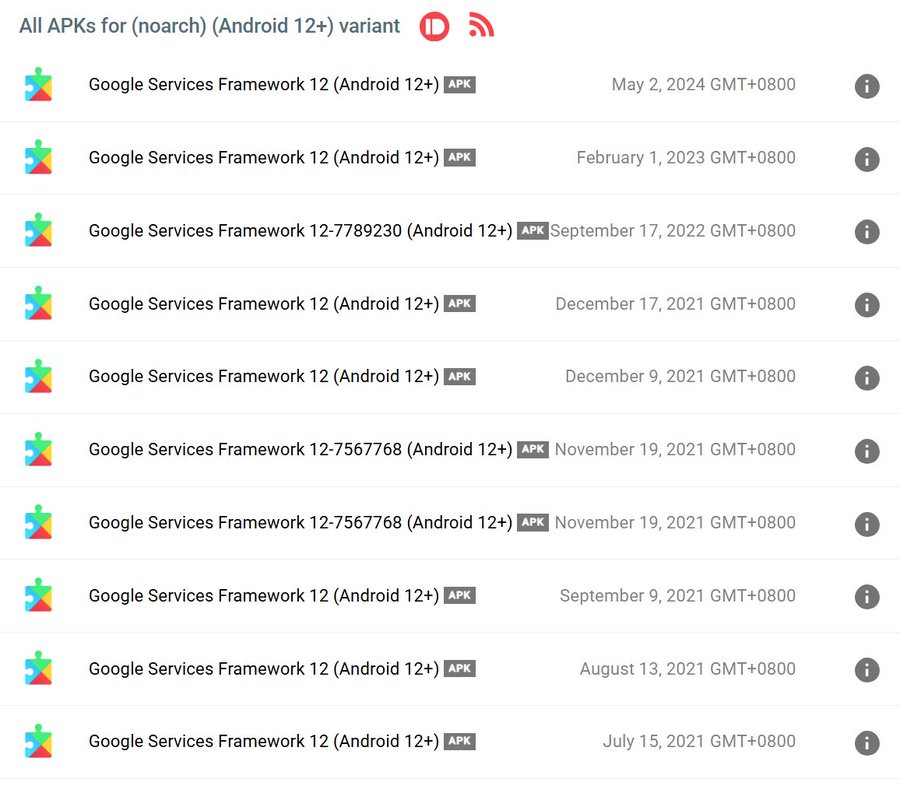The image size is (900, 786).
Task: Open Google Services Framework 12-7789230 link
Action: tap(300, 231)
